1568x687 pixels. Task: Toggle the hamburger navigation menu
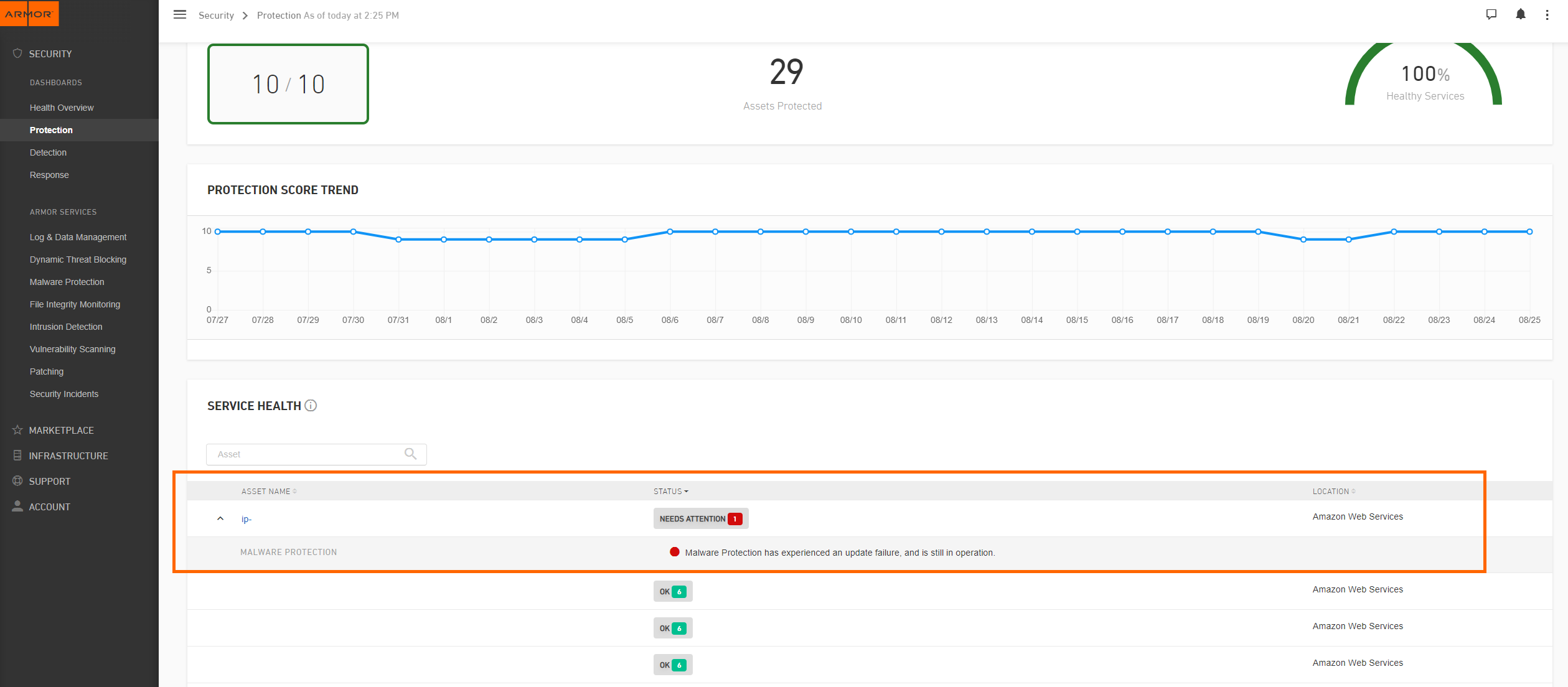click(180, 14)
